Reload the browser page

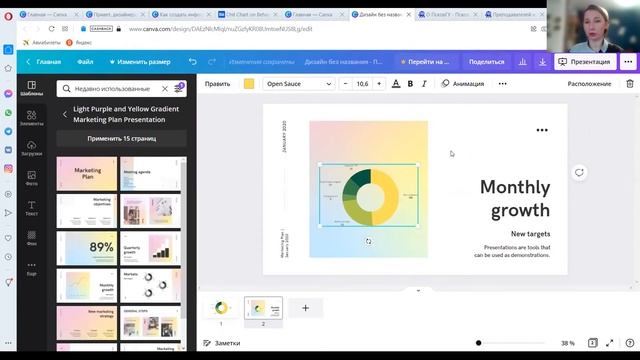[51, 29]
